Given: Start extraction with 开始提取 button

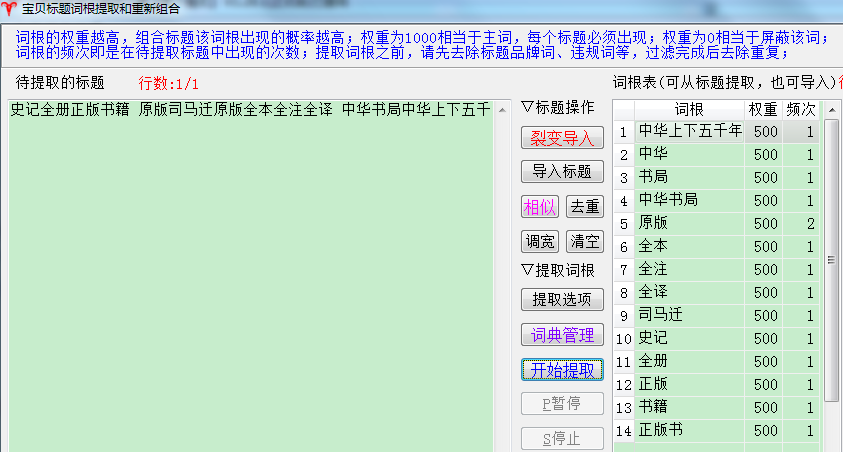Looking at the screenshot, I should 561,369.
